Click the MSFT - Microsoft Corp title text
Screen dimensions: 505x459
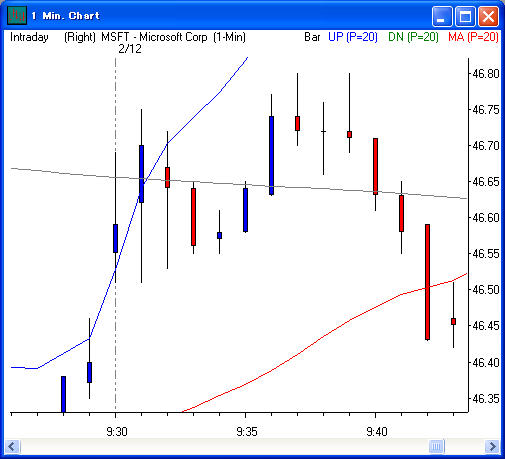tap(154, 37)
